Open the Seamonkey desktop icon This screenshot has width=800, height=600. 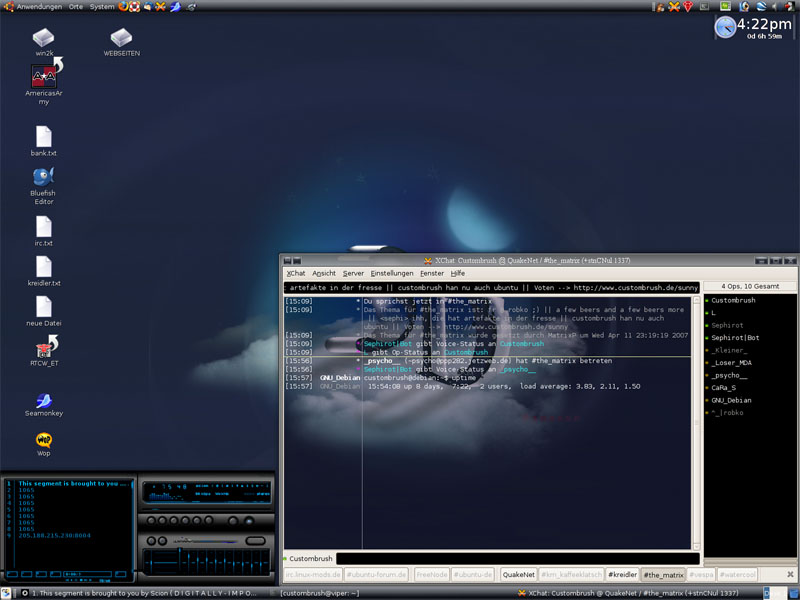tap(43, 398)
